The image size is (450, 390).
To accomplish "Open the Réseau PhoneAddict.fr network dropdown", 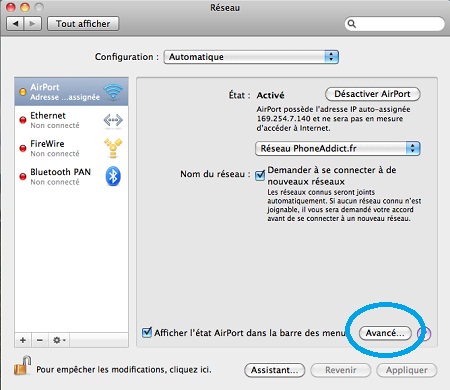I will (338, 148).
